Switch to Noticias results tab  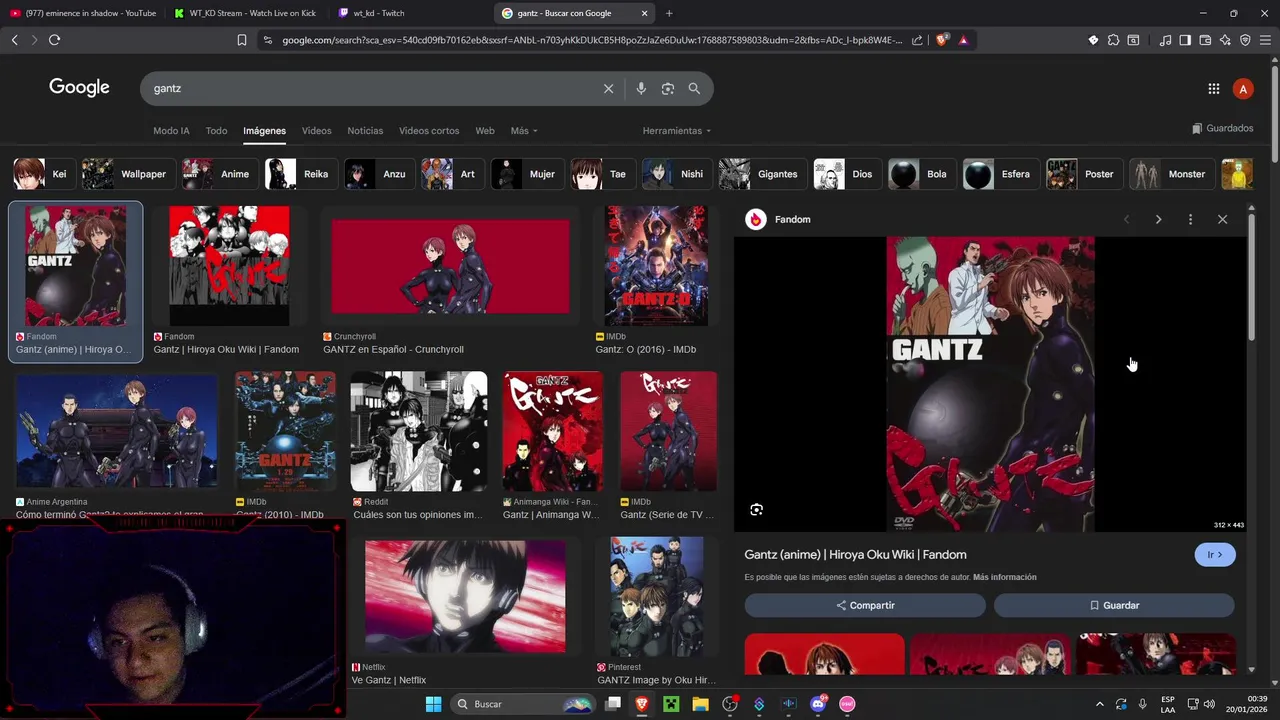365,131
